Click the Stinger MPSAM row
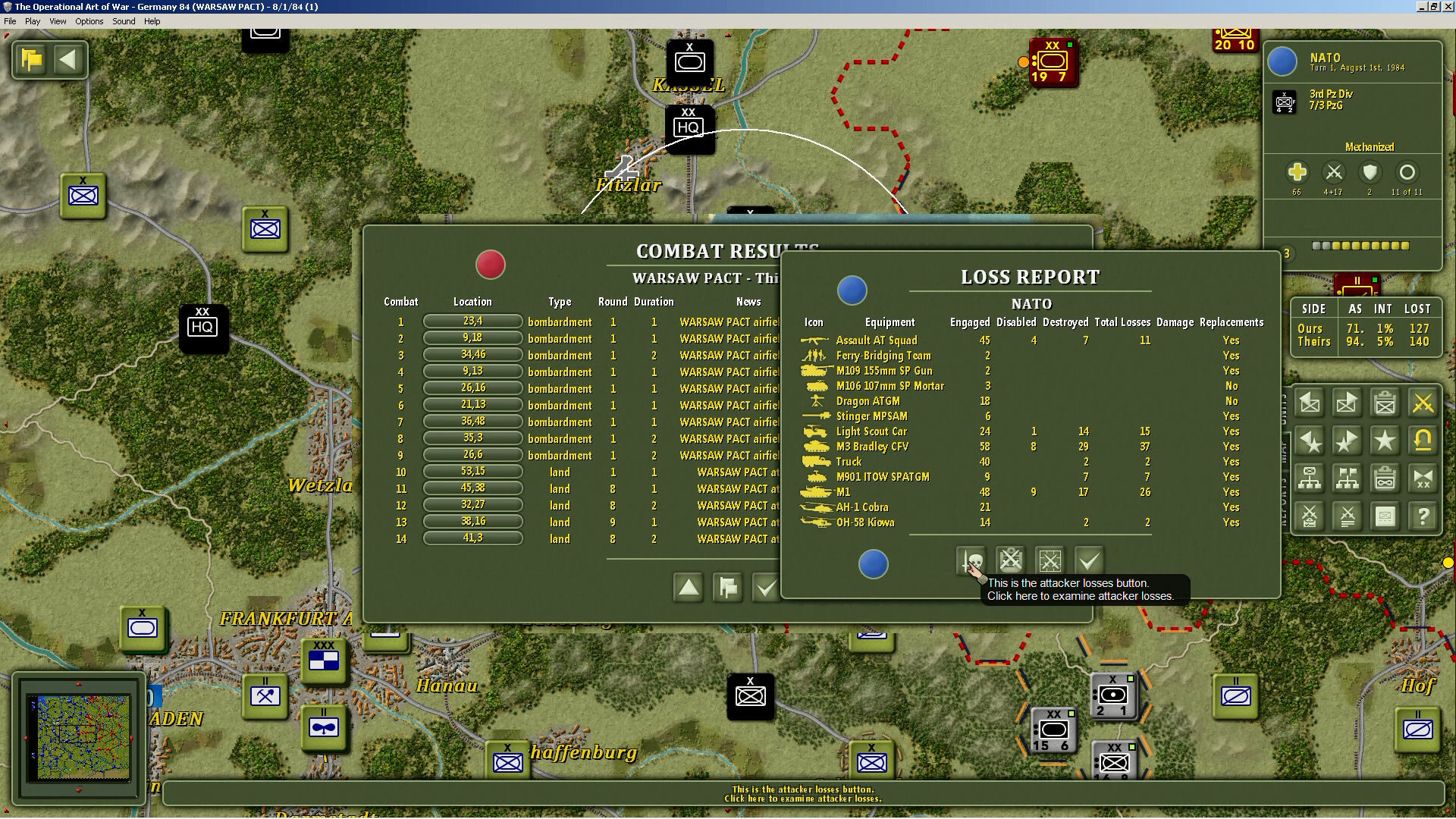The width and height of the screenshot is (1456, 819). pyautogui.click(x=1031, y=416)
